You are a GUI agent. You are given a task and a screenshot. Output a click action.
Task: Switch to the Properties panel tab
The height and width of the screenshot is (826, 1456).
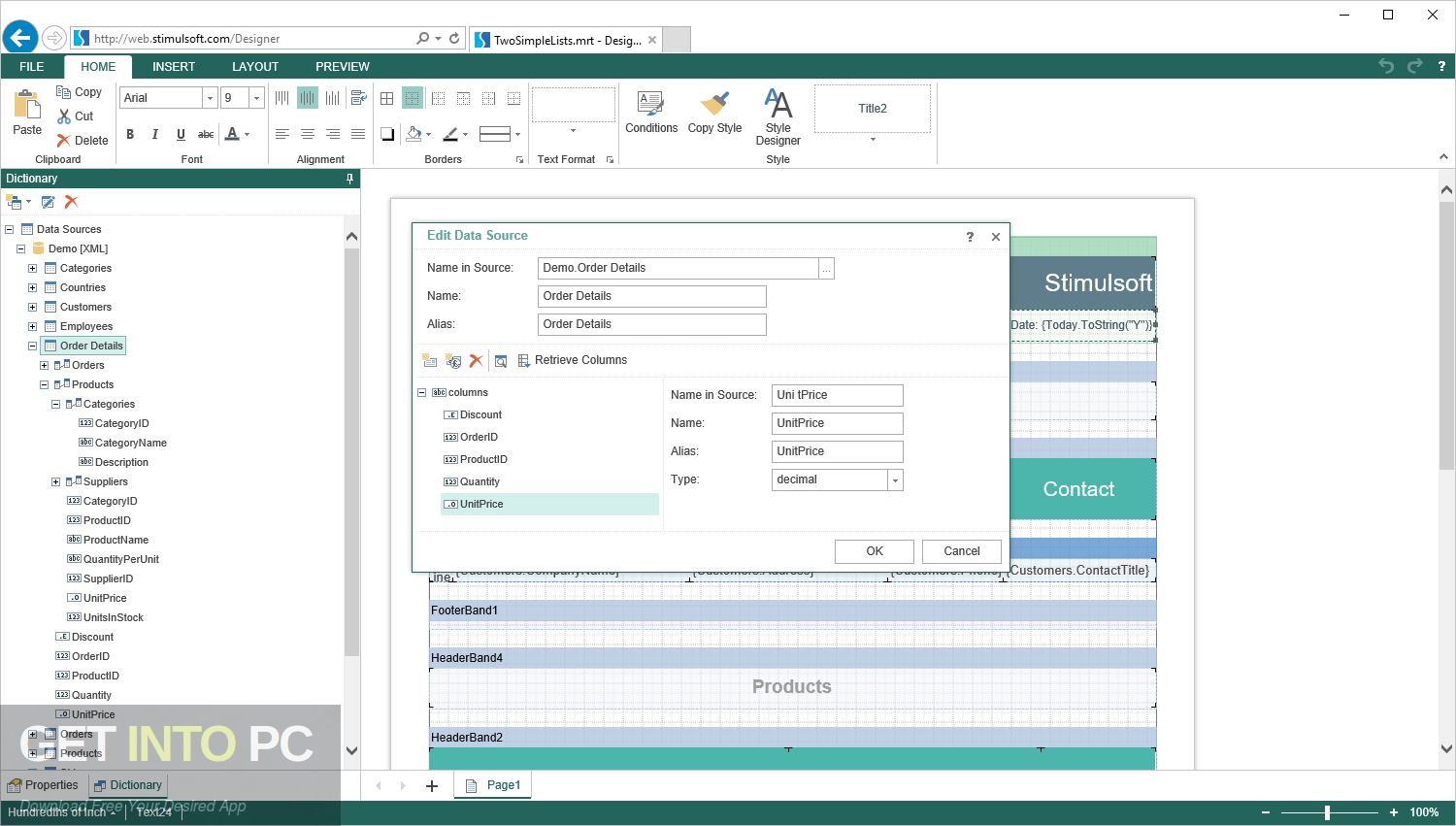click(x=43, y=785)
